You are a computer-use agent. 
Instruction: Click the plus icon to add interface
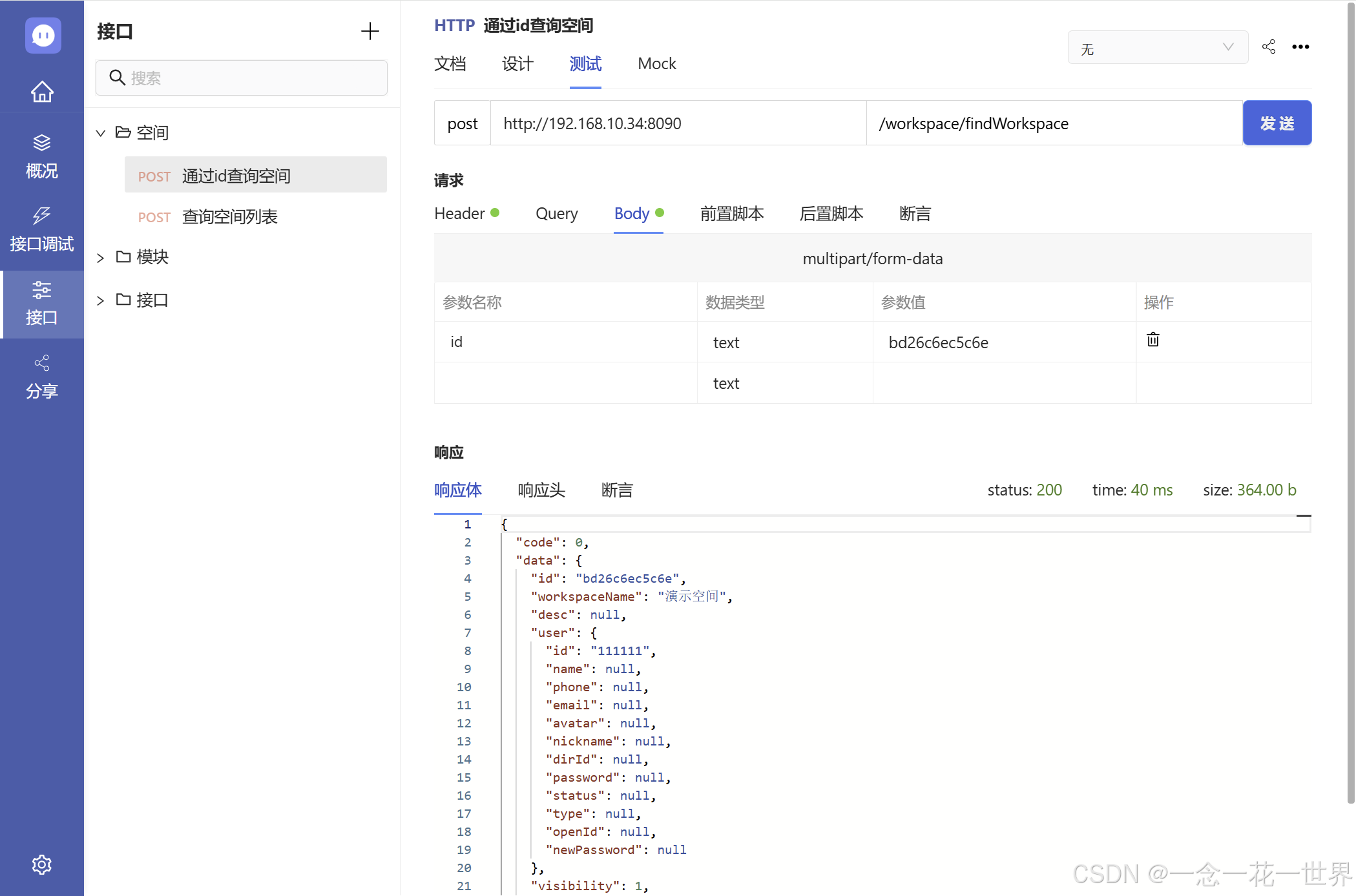click(x=370, y=31)
